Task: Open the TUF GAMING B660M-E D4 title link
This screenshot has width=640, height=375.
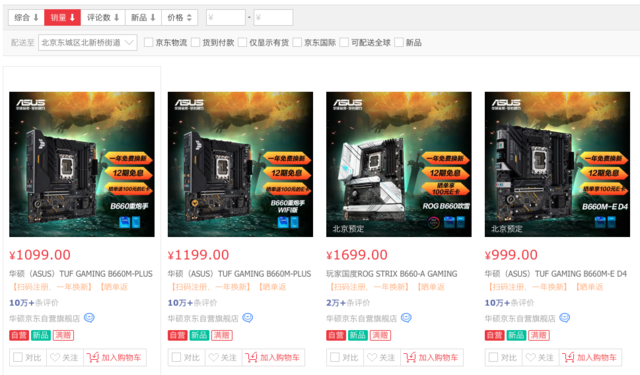Action: [556, 274]
